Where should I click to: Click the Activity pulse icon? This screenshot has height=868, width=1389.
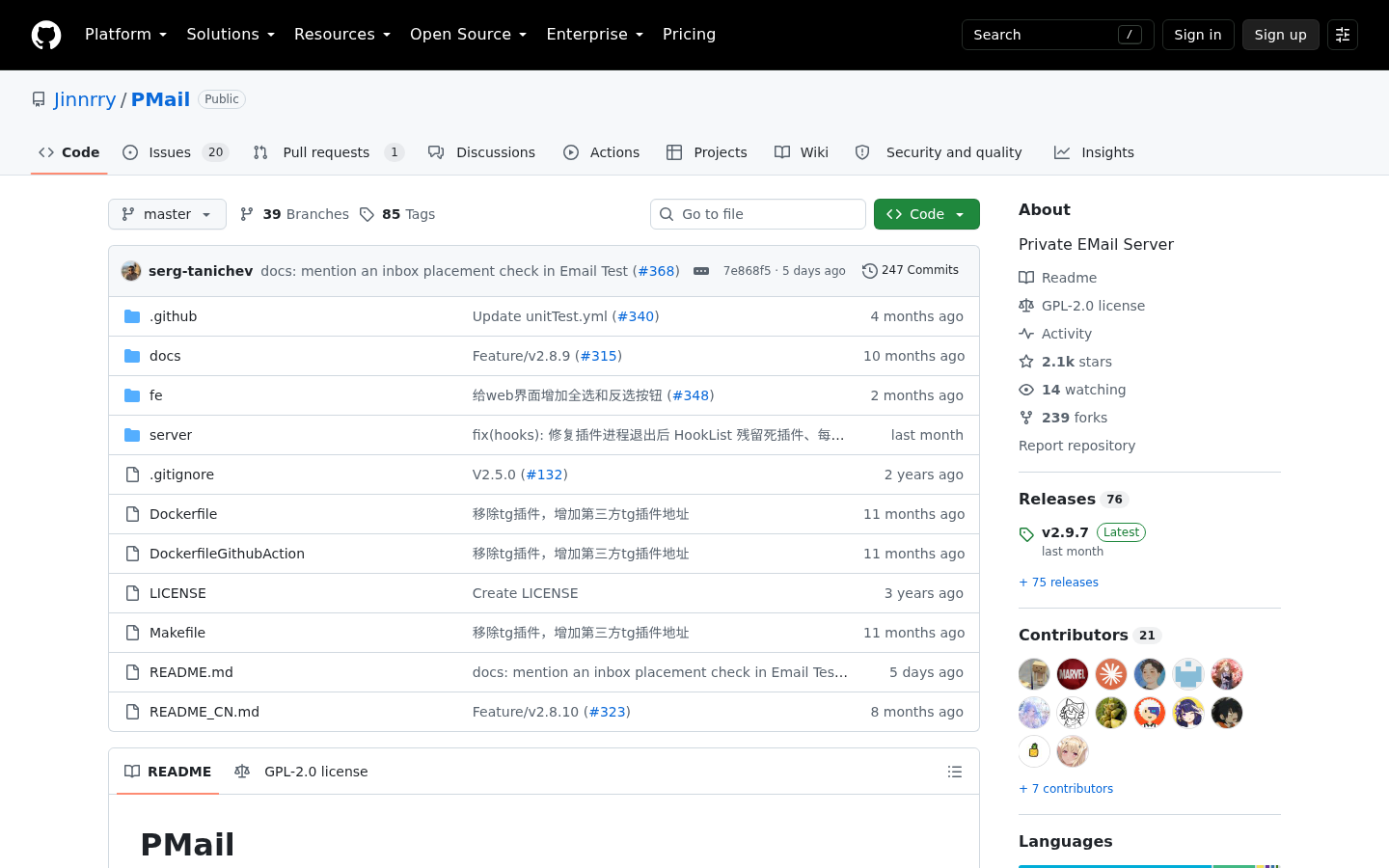(1026, 334)
